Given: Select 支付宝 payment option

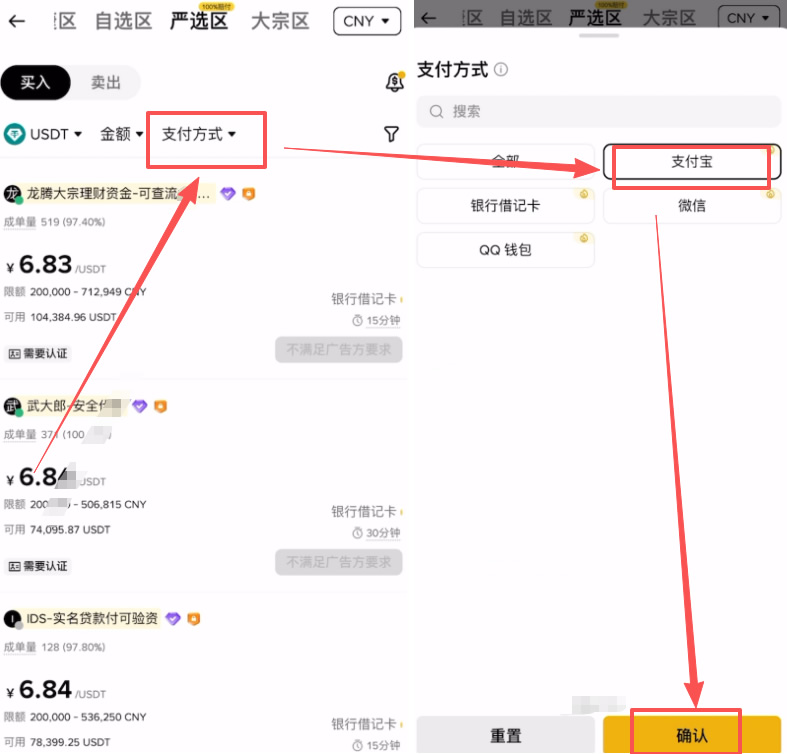Looking at the screenshot, I should click(691, 161).
